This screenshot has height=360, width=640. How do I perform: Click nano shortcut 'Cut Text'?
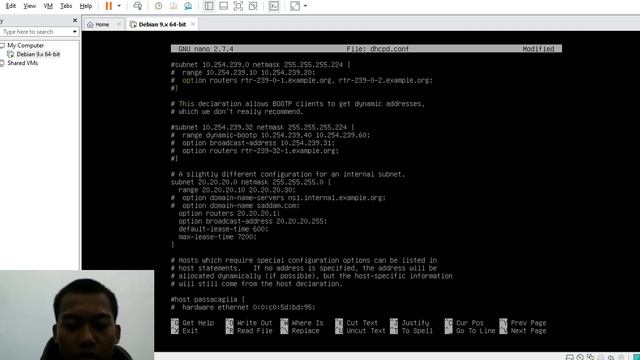[x=356, y=323]
